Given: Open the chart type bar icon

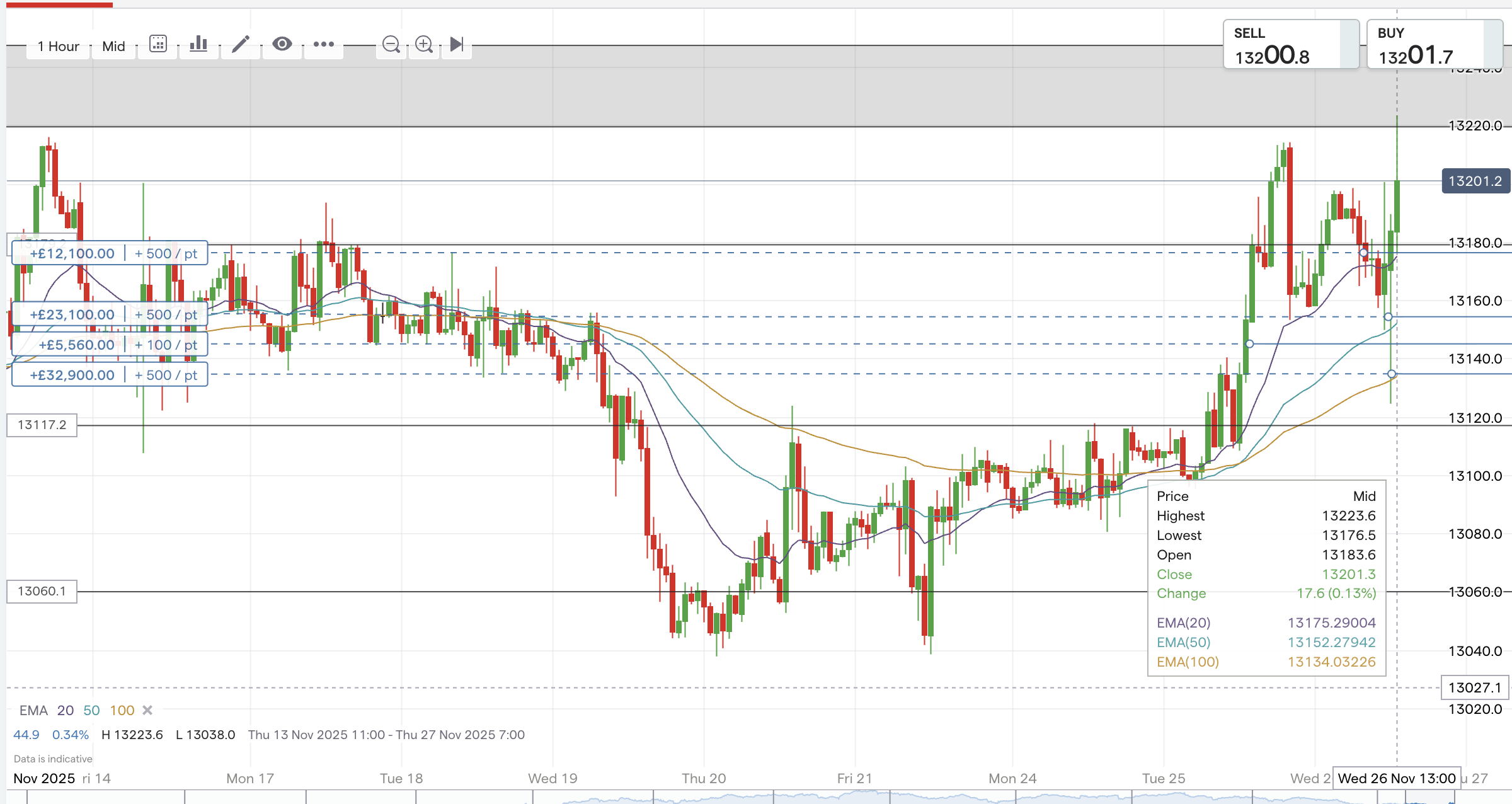Looking at the screenshot, I should coord(198,44).
